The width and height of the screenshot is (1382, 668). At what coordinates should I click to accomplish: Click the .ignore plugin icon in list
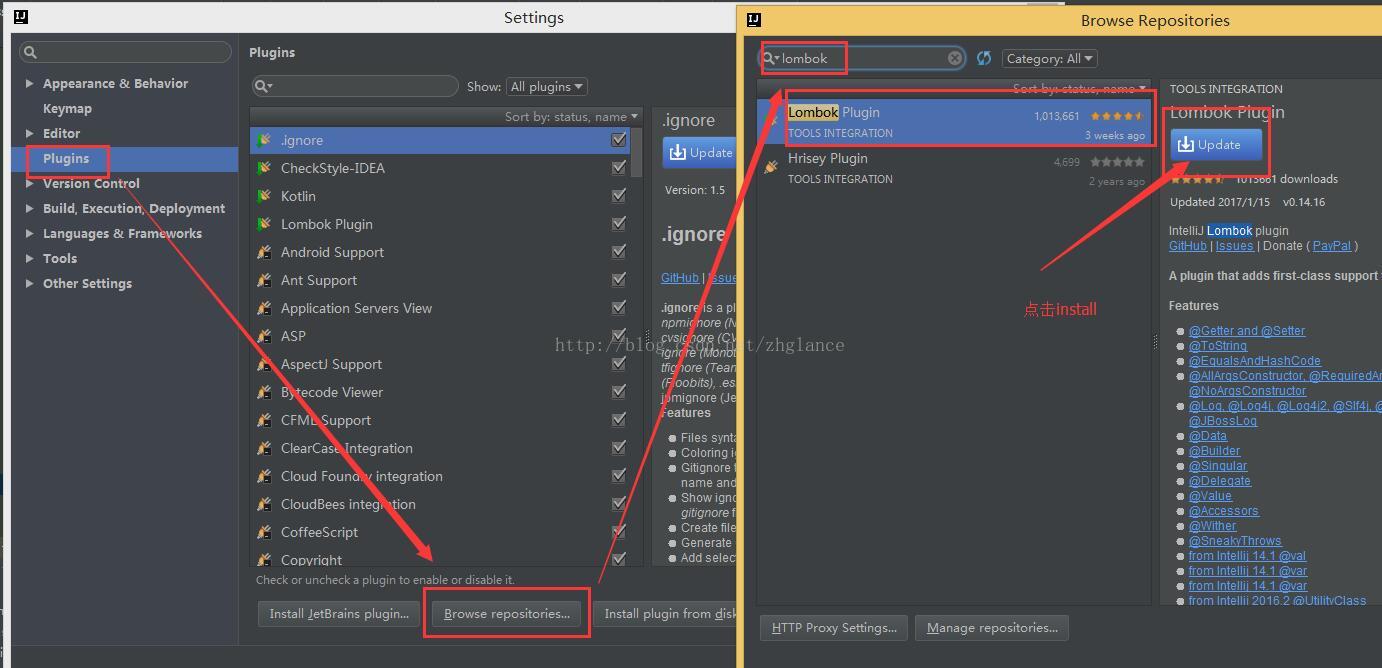pos(264,140)
